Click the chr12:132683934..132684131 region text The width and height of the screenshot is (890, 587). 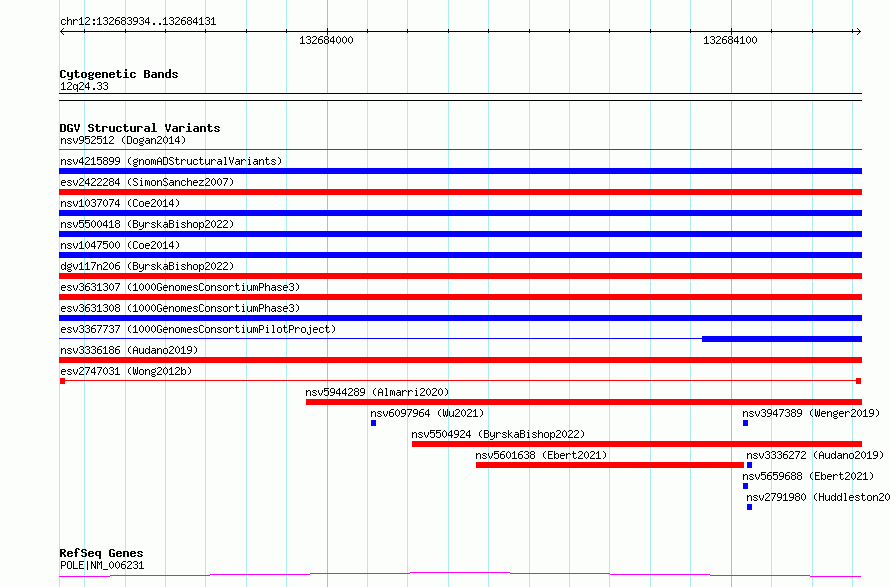(x=138, y=22)
